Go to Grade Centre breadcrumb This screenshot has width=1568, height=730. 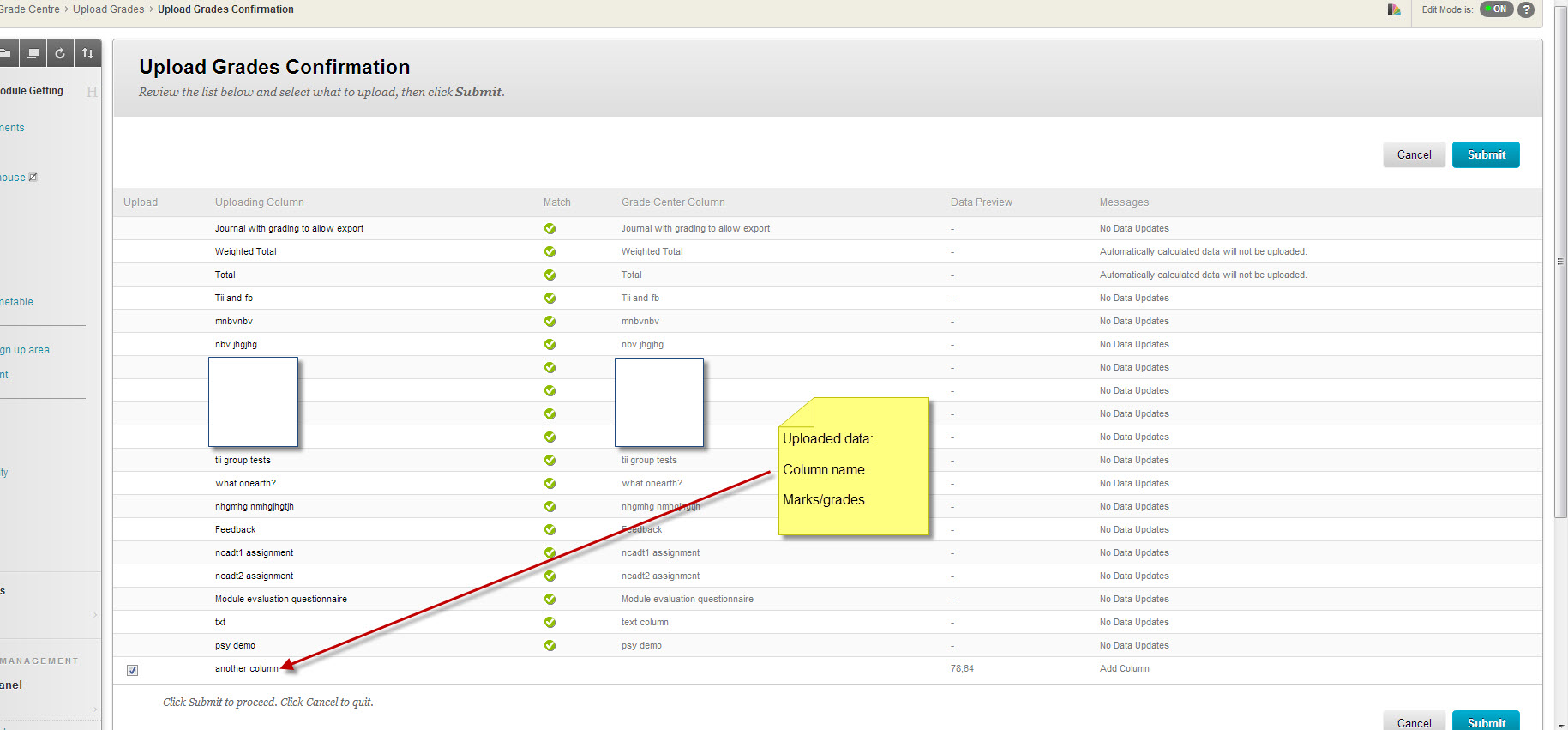30,9
